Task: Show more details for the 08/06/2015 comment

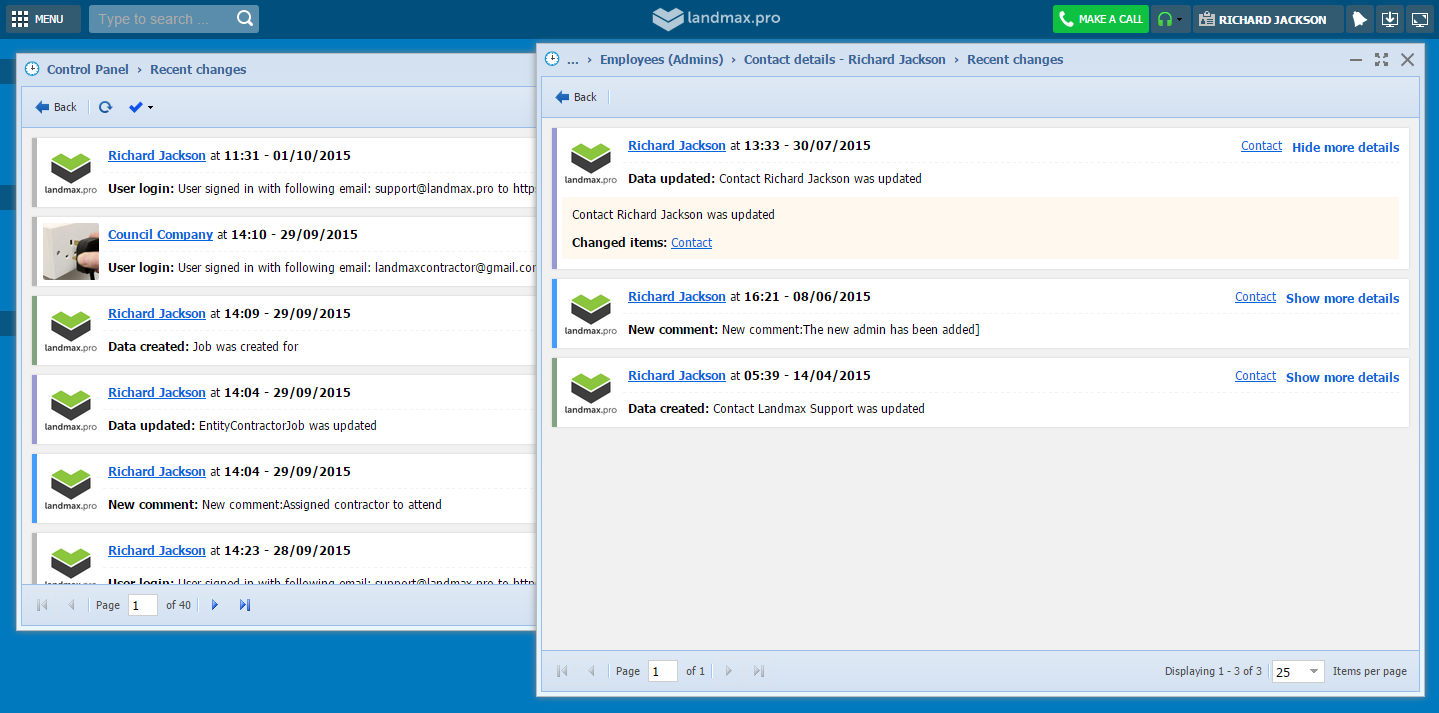Action: pyautogui.click(x=1342, y=298)
